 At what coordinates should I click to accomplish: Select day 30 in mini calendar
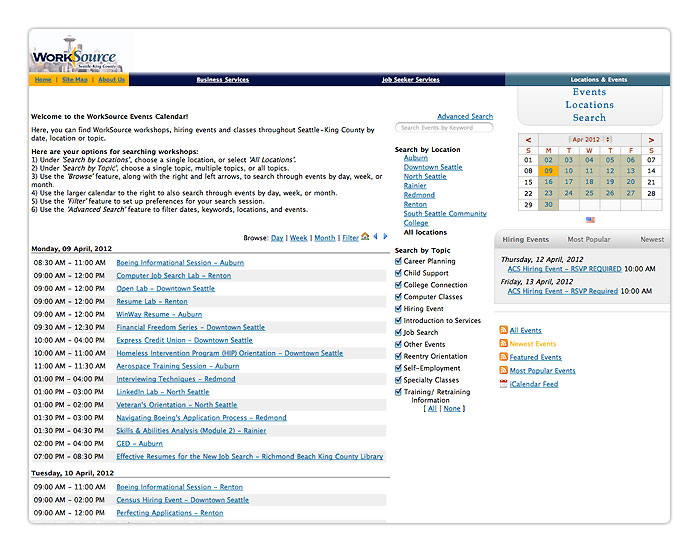pos(548,204)
